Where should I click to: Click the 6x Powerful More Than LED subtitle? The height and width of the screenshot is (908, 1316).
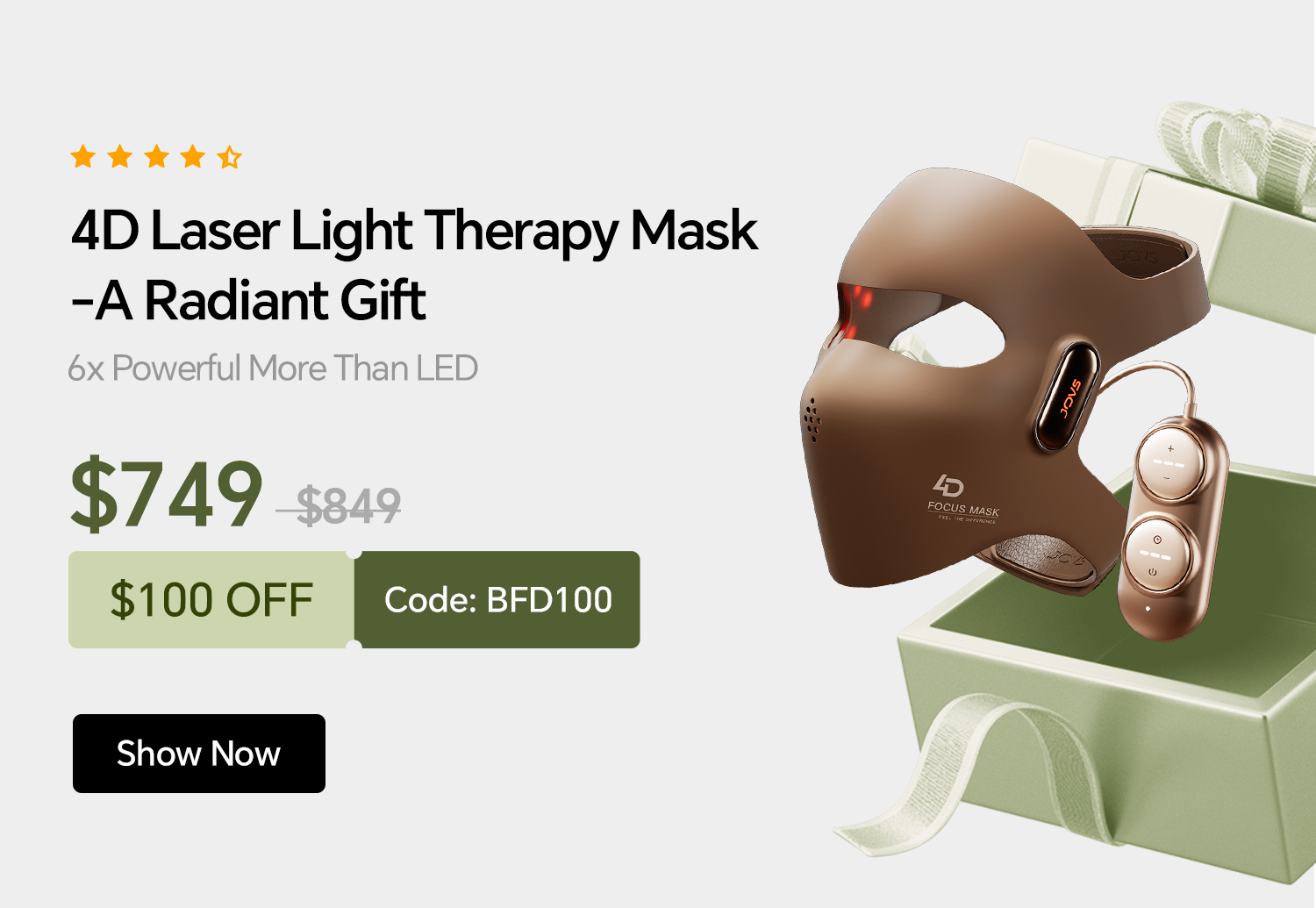point(273,368)
